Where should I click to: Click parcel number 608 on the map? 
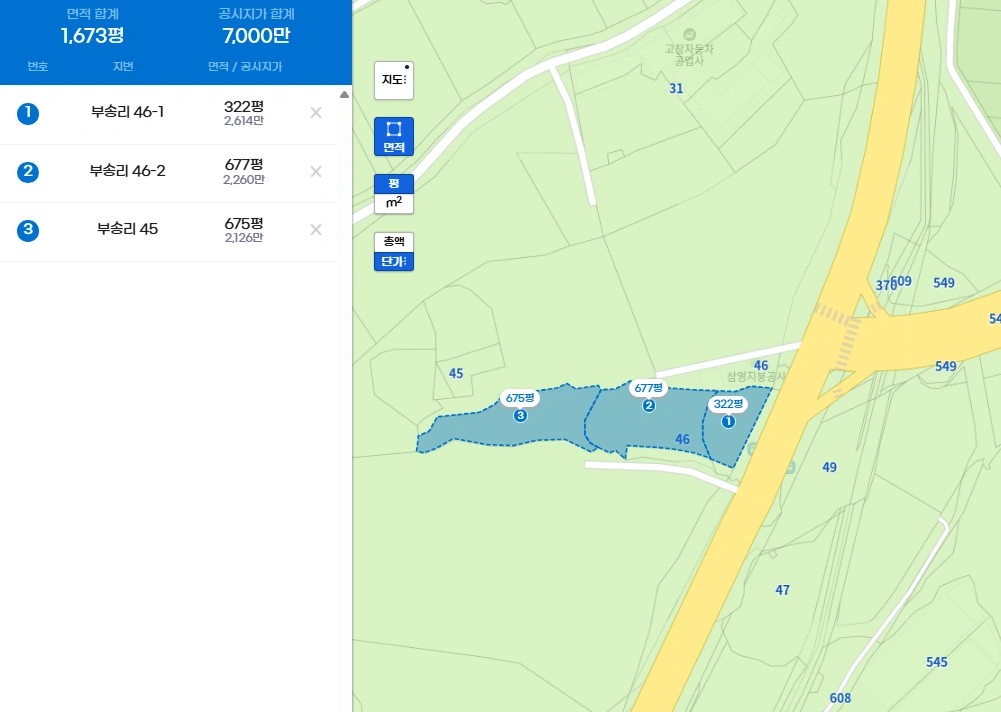(840, 698)
